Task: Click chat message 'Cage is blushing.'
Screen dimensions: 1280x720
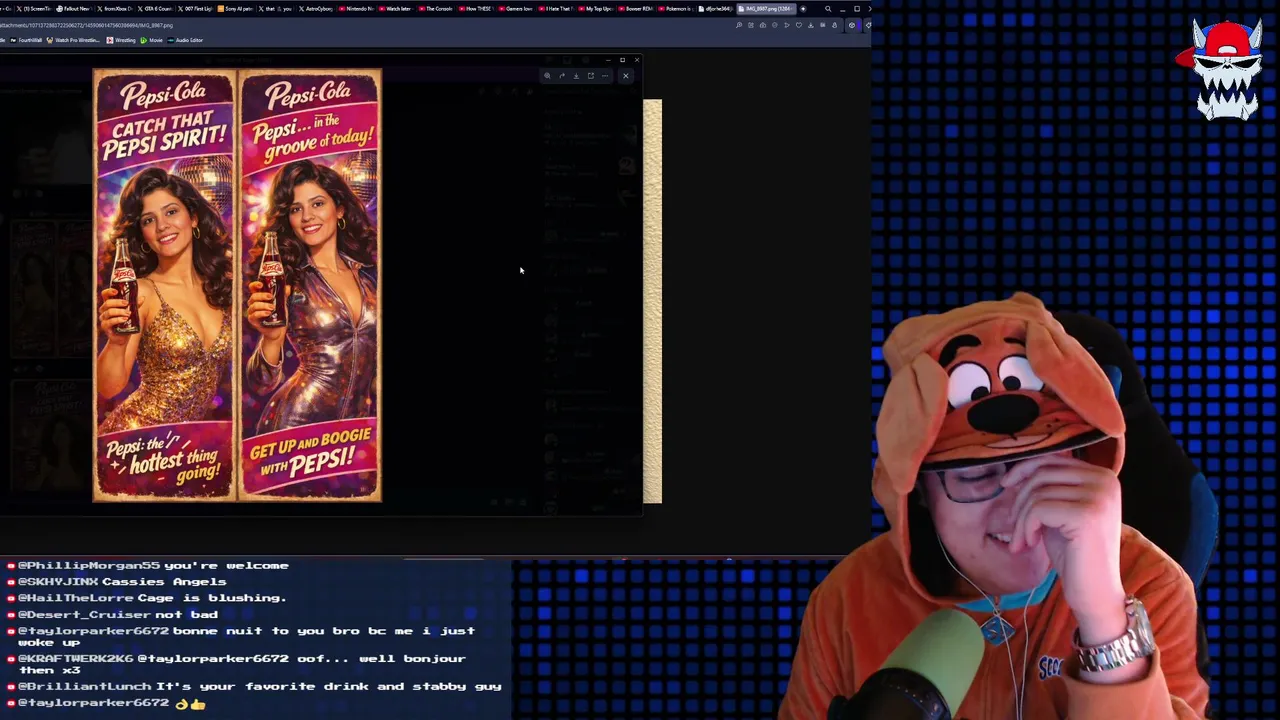Action: [x=147, y=597]
